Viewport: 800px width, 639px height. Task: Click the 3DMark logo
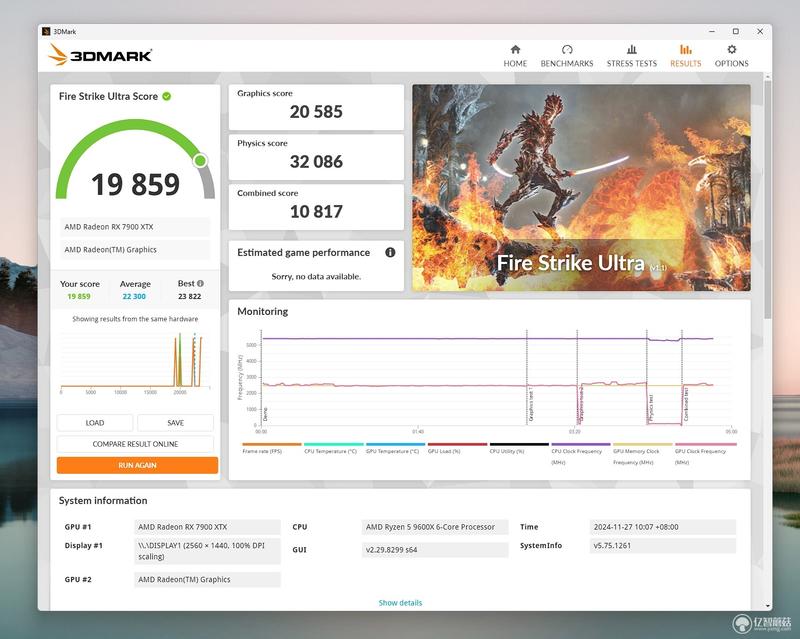tap(101, 55)
